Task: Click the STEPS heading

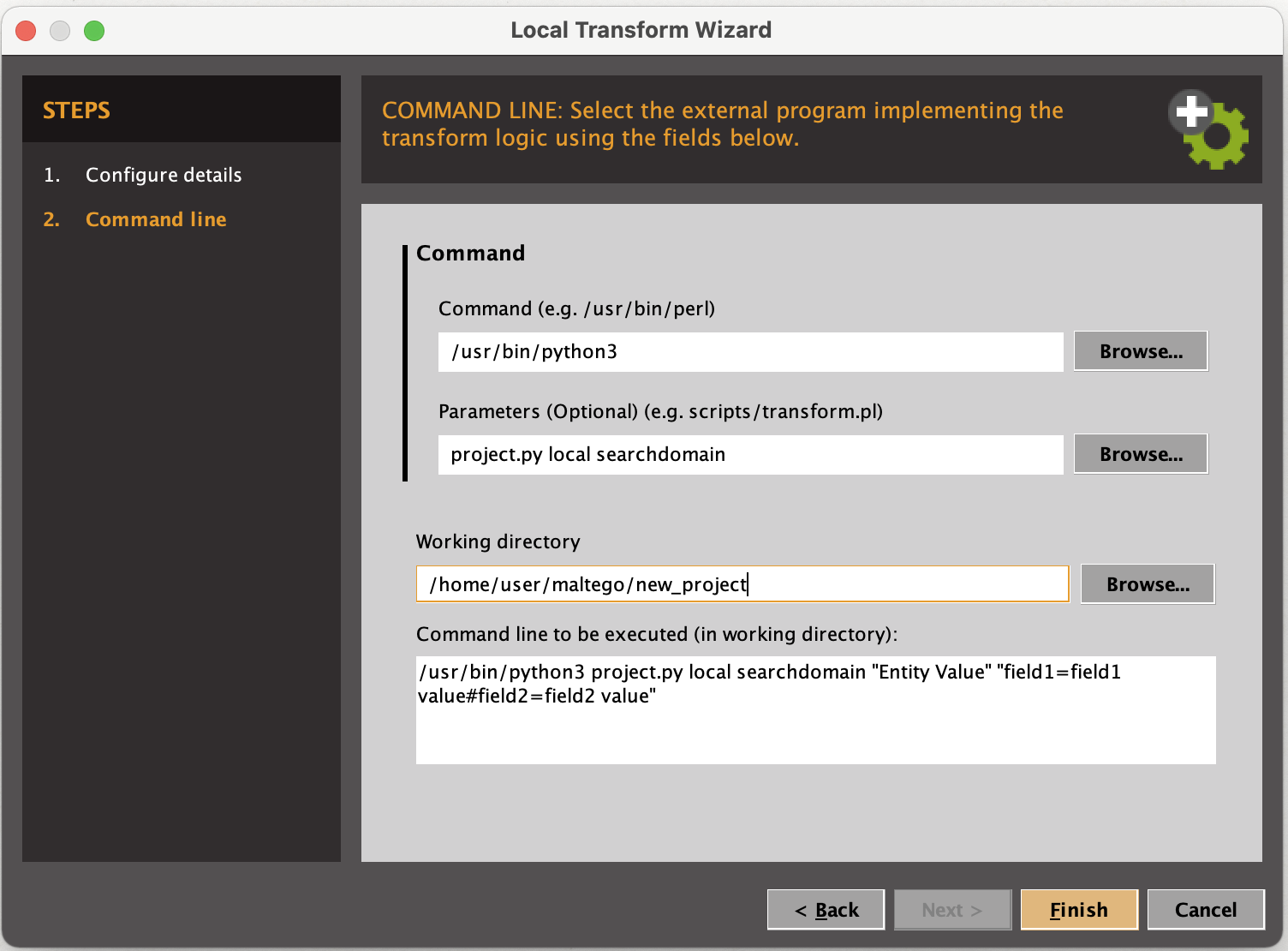Action: 76,111
